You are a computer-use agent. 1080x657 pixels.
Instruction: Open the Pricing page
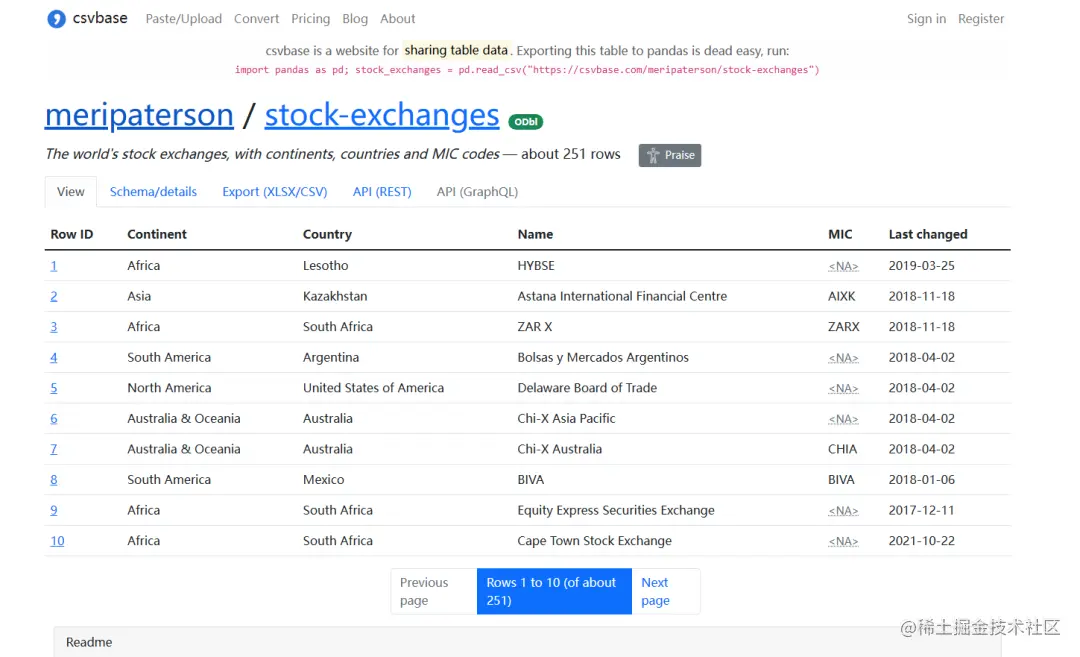tap(311, 19)
